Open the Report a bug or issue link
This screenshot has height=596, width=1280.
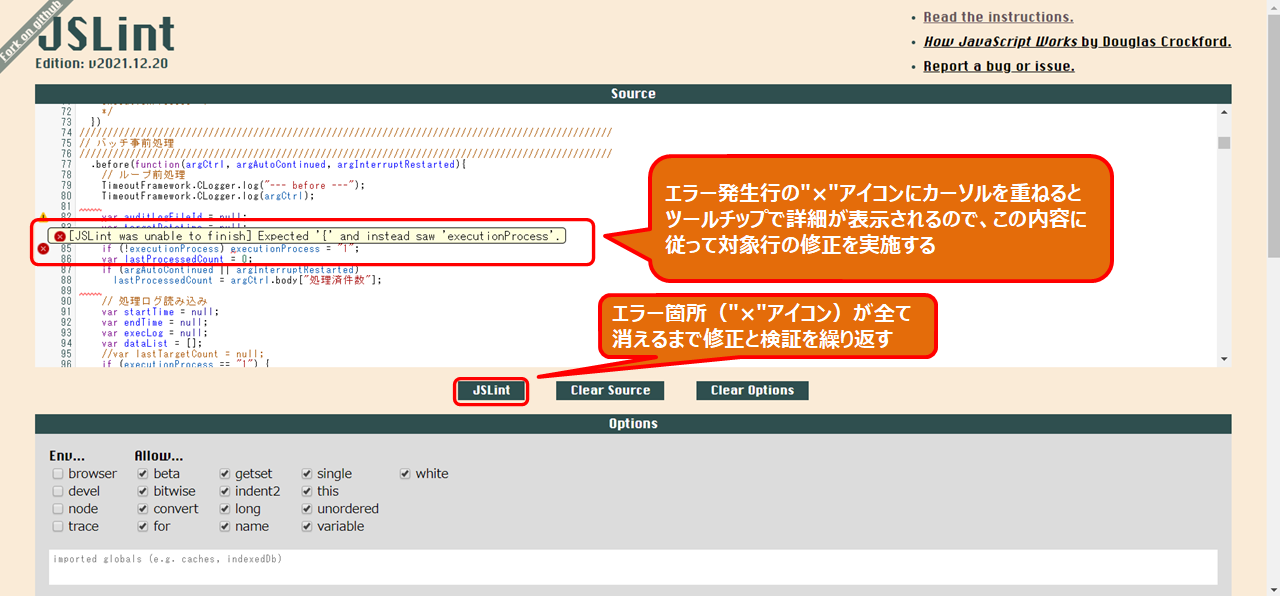click(998, 66)
